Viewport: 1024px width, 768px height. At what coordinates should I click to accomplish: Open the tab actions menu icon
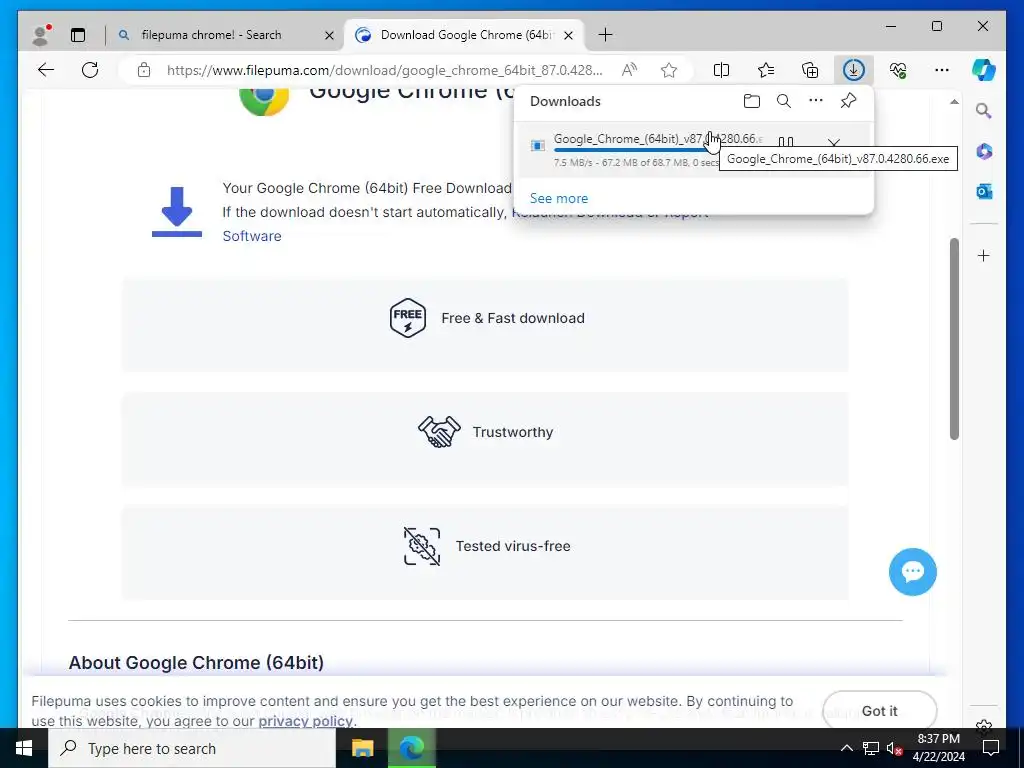coord(78,35)
